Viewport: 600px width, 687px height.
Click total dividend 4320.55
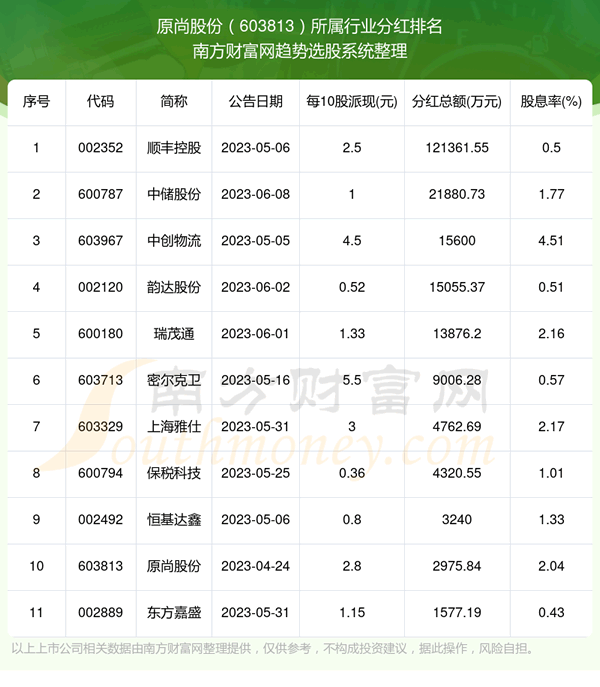click(x=457, y=473)
